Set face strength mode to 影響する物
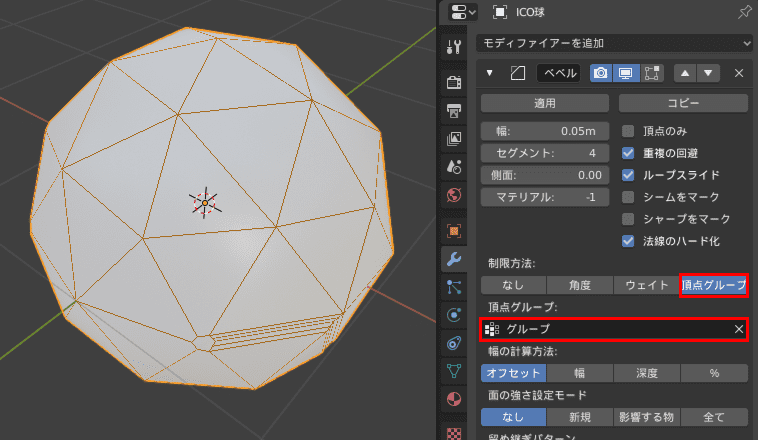 [647, 417]
